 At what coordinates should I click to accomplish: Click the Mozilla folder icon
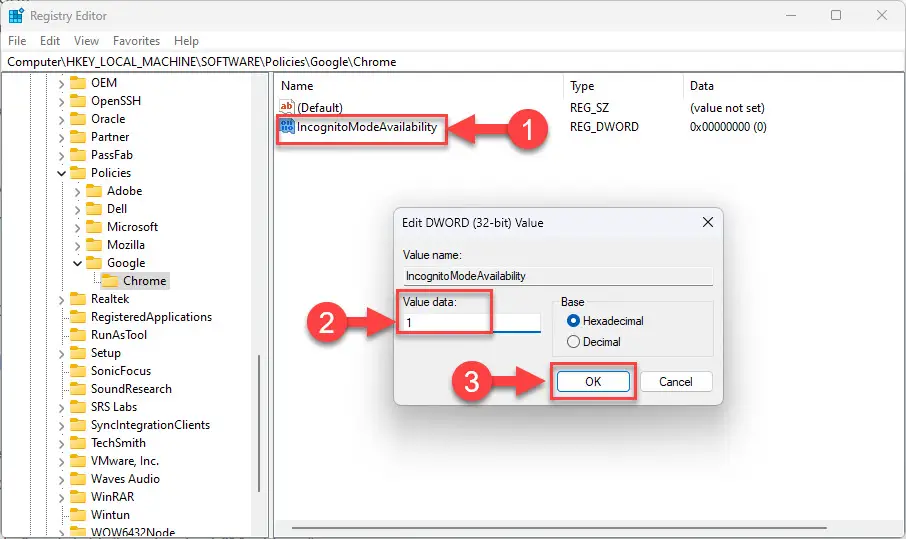(94, 244)
